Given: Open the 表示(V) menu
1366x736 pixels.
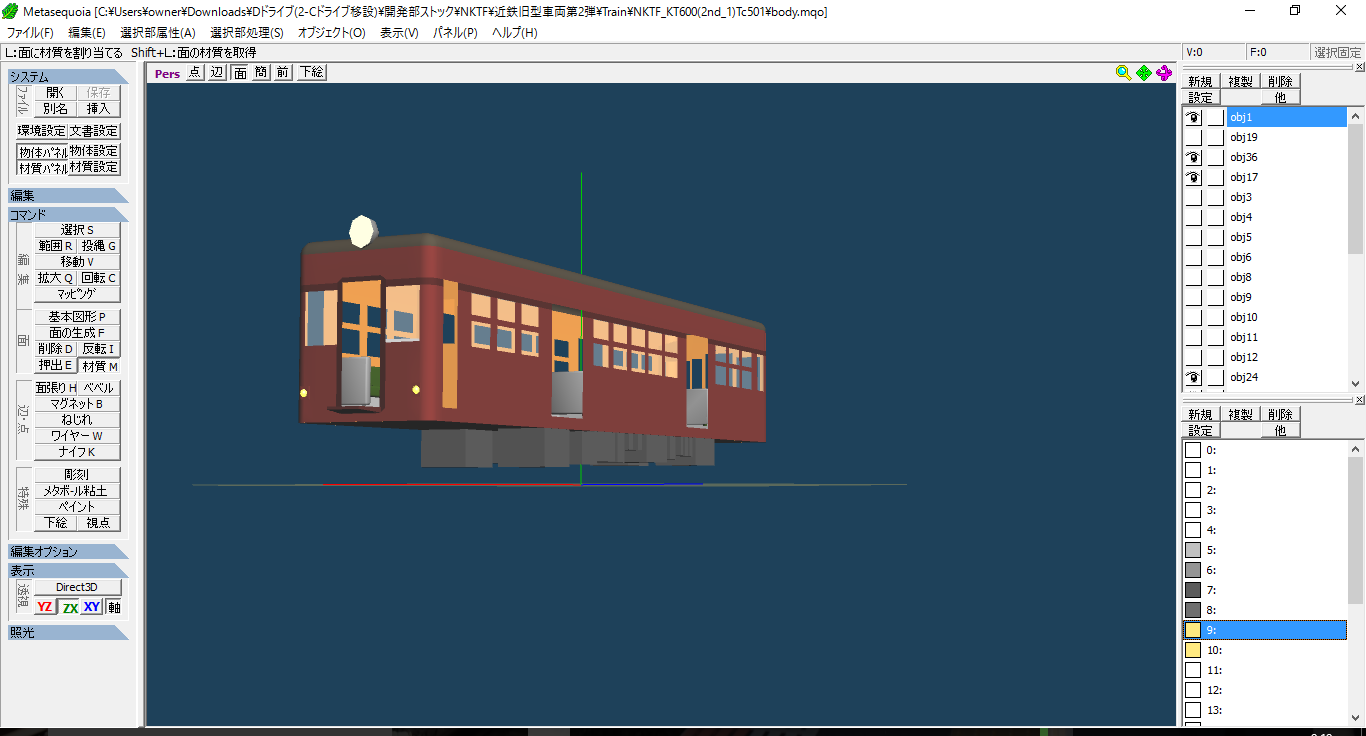Looking at the screenshot, I should pos(399,33).
